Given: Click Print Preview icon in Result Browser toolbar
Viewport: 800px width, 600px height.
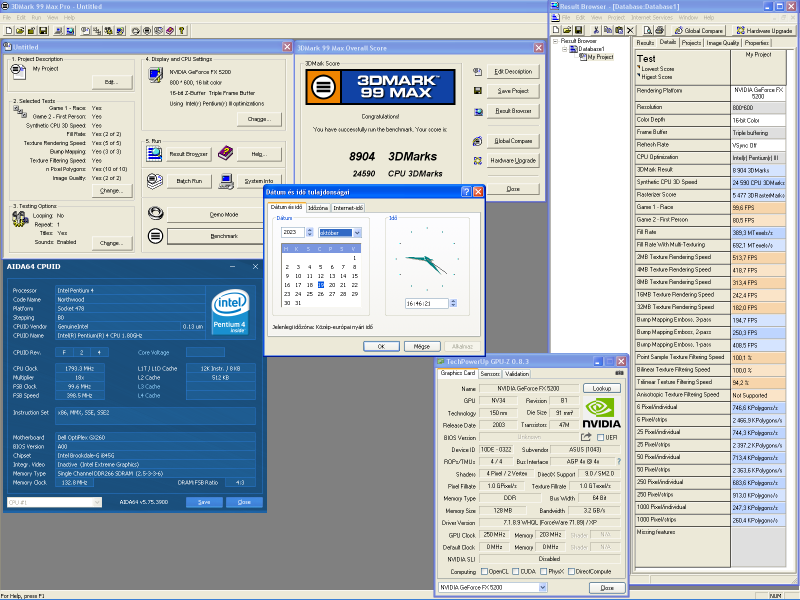Looking at the screenshot, I should (647, 31).
